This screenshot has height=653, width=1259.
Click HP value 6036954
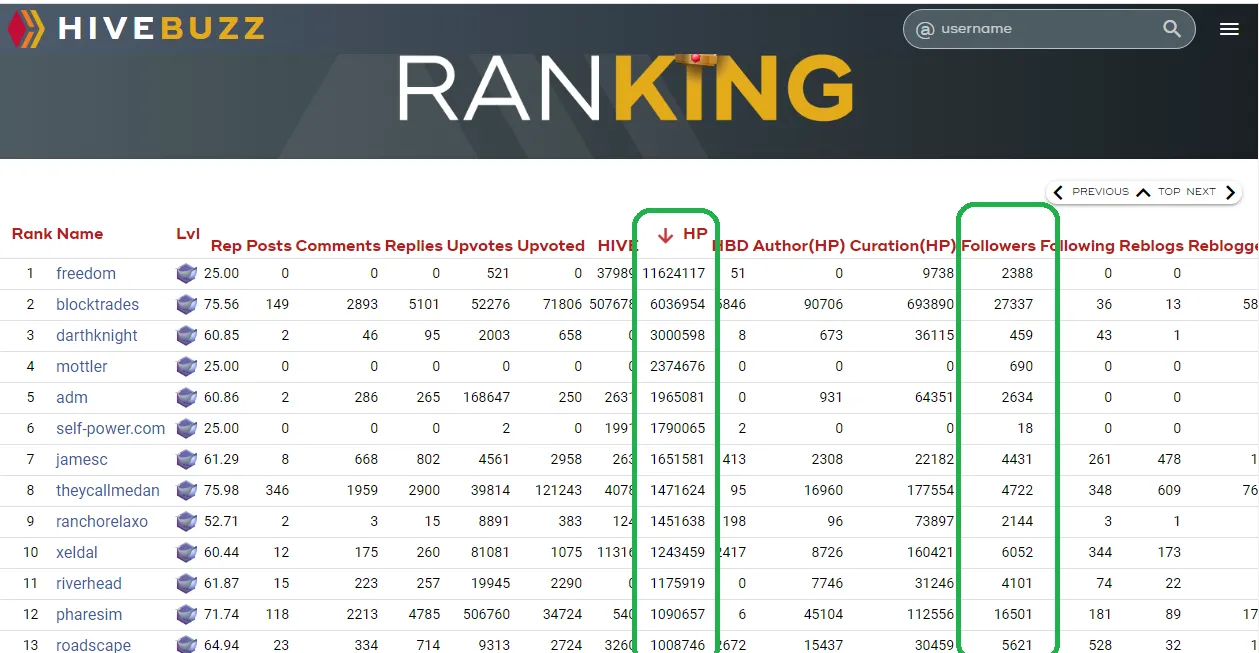tap(678, 304)
